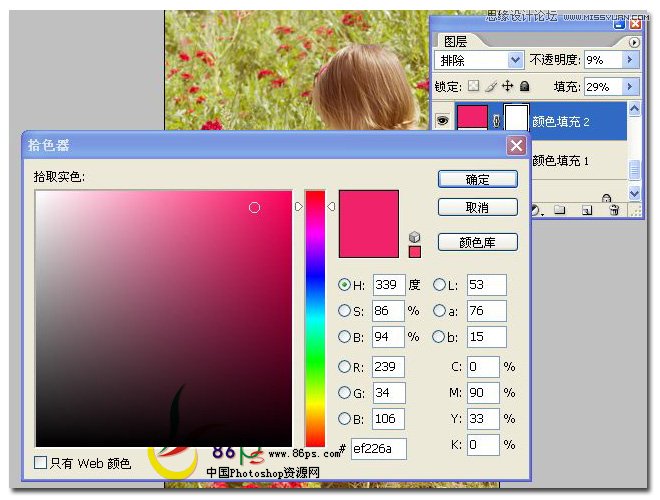Open the 颜色库 color libraries
Screen dimensions: 660x500
(x=478, y=242)
